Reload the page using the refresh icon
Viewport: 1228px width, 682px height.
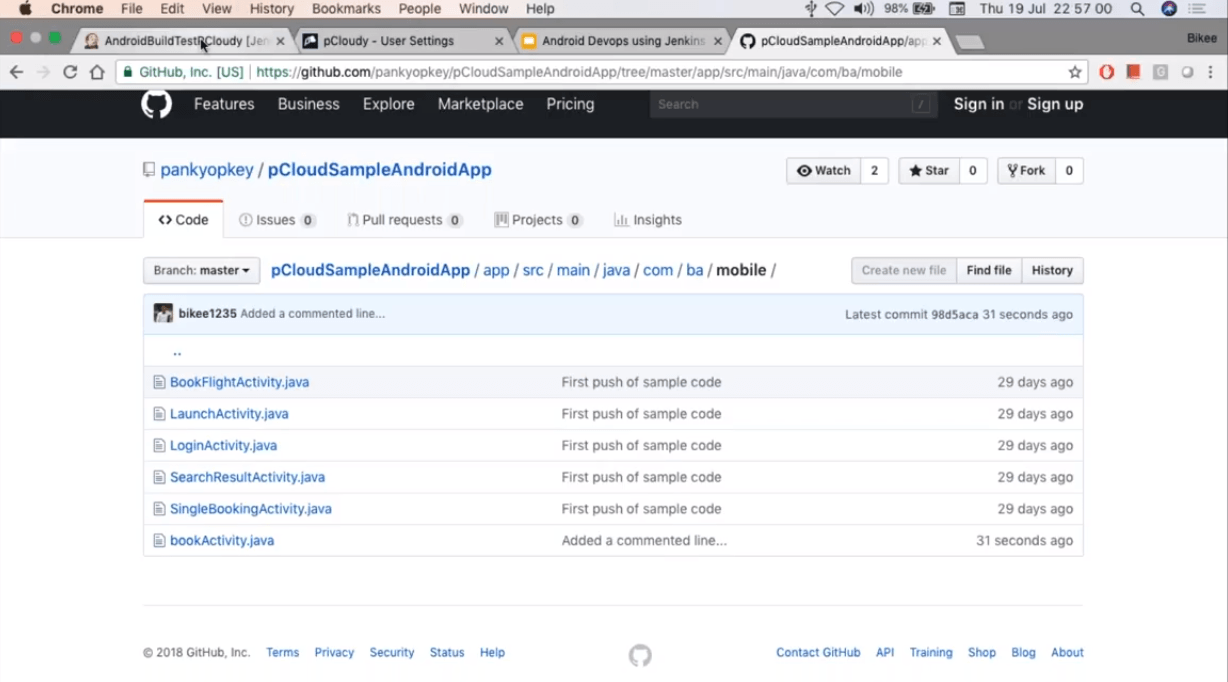70,72
